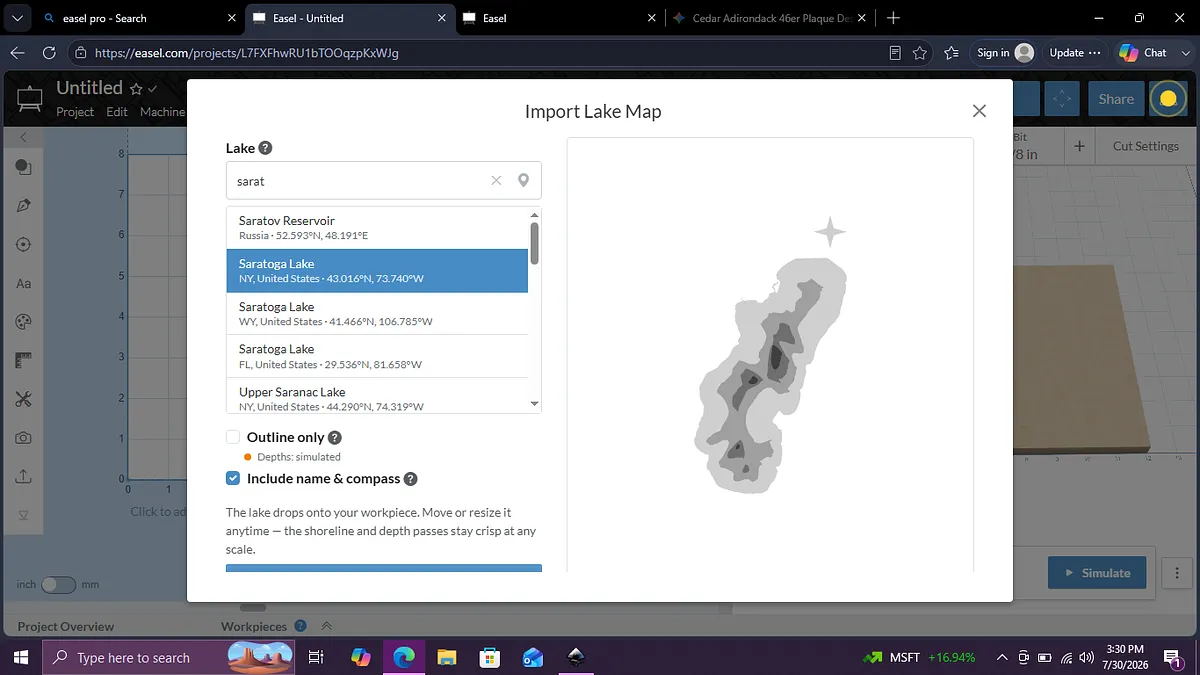The width and height of the screenshot is (1200, 675).
Task: Collapse the left tool sidebar chevron
Action: coord(24,136)
